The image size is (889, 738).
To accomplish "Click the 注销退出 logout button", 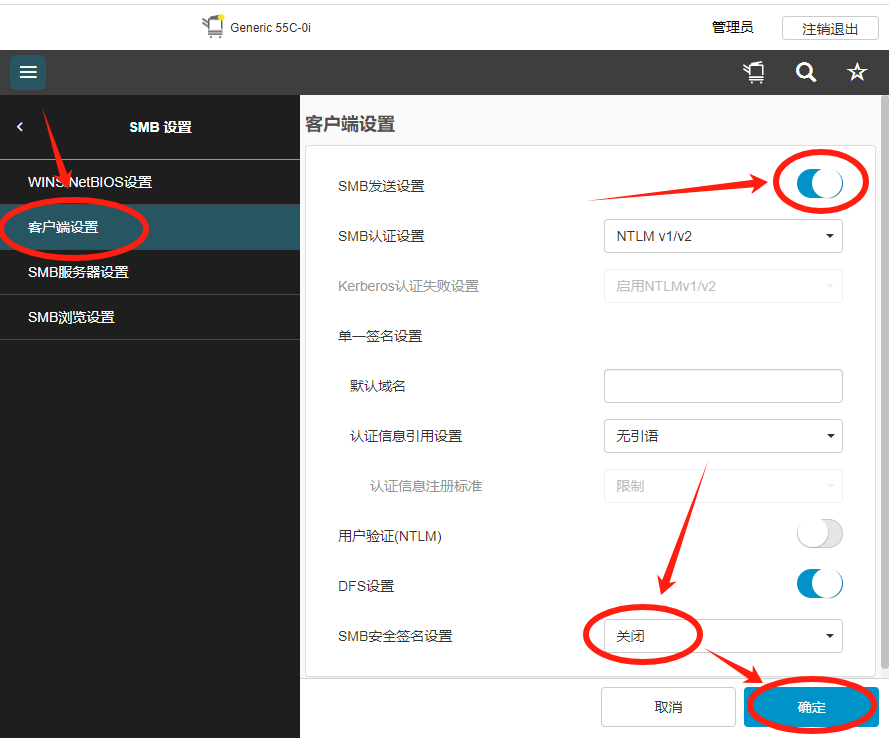I will (830, 28).
